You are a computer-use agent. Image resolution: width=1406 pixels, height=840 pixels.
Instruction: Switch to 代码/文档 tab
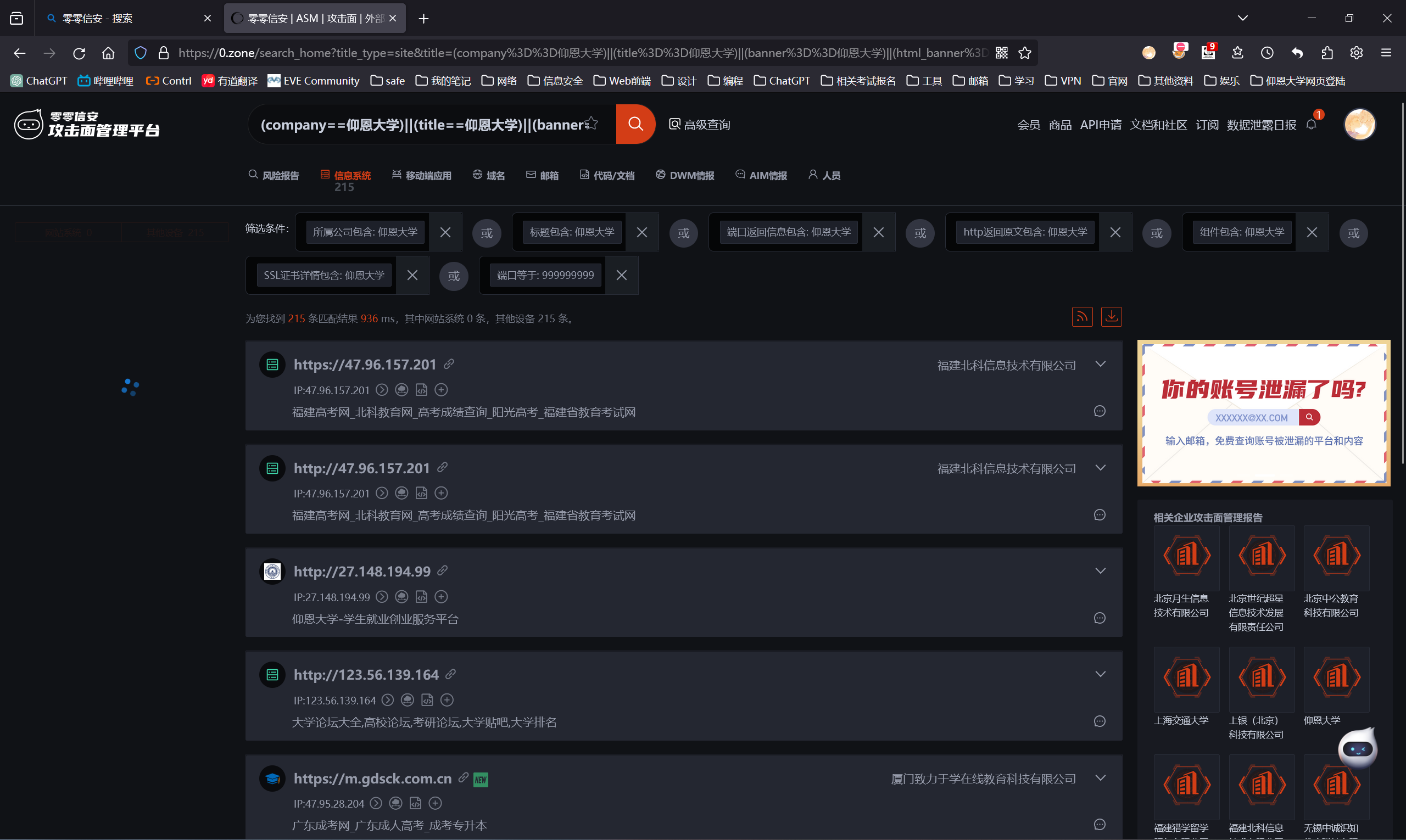607,176
